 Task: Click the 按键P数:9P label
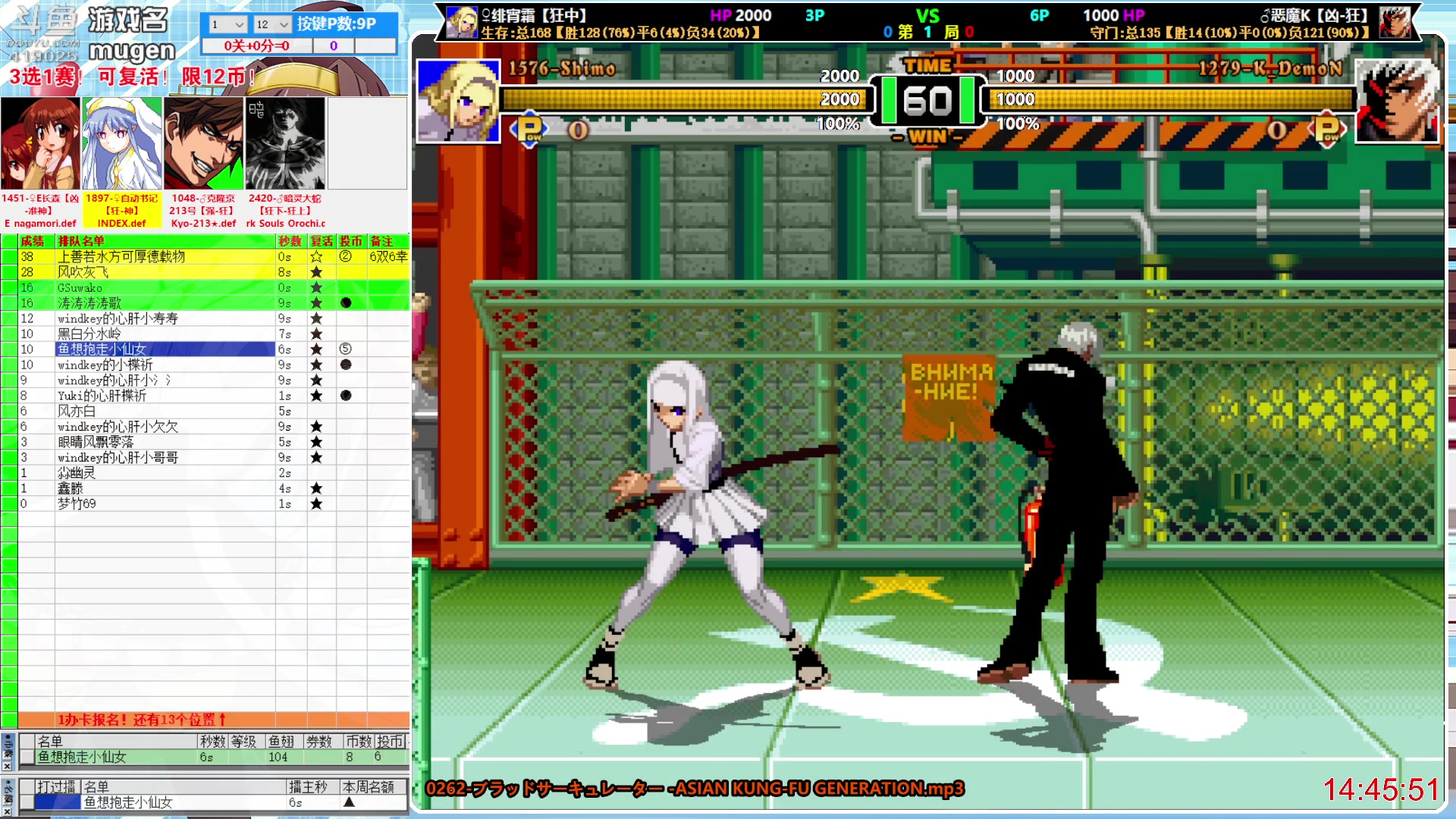point(337,24)
